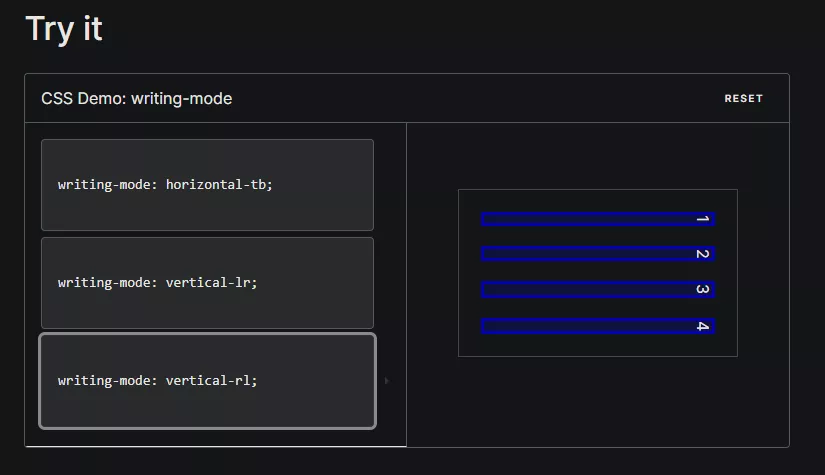The width and height of the screenshot is (825, 475).
Task: Click the "horizontal-tb" value in the first code line
Action: (216, 185)
